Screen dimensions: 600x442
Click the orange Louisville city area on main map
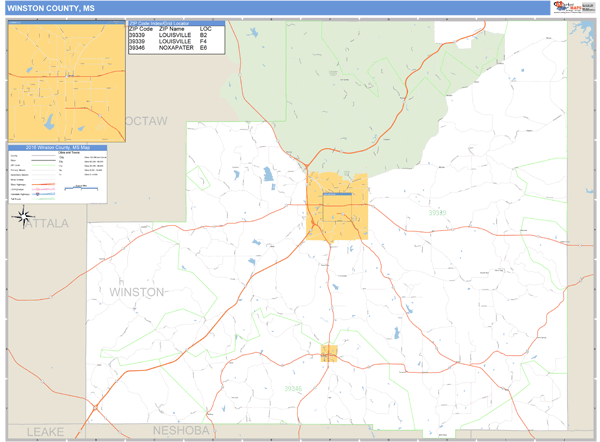coord(337,207)
